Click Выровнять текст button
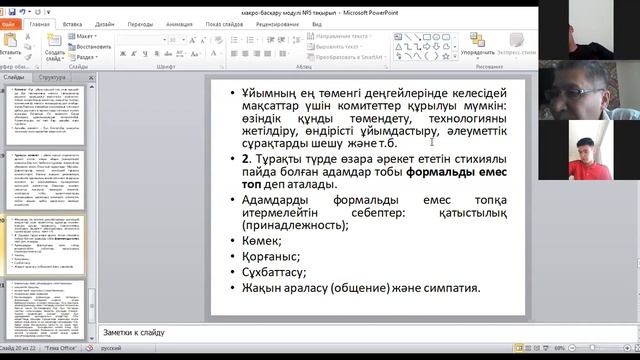Screen dimensions: 640x360 point(335,47)
